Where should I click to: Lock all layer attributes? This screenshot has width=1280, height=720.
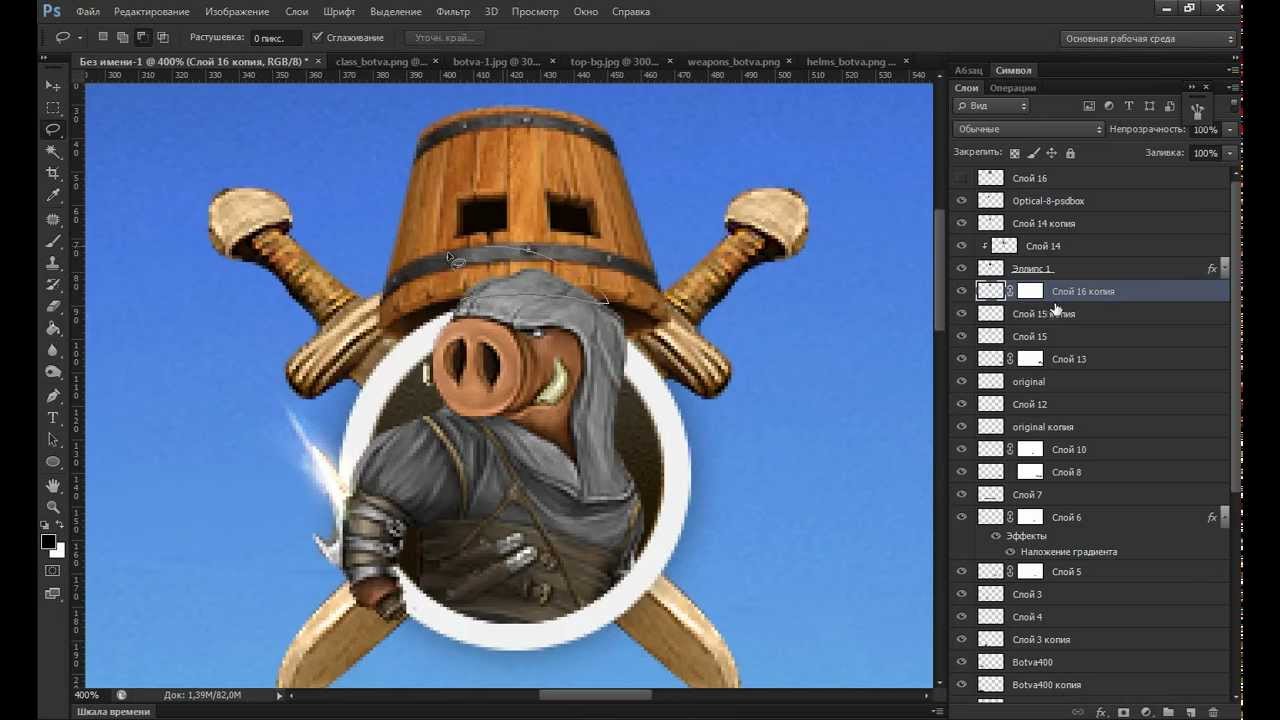tap(1071, 154)
